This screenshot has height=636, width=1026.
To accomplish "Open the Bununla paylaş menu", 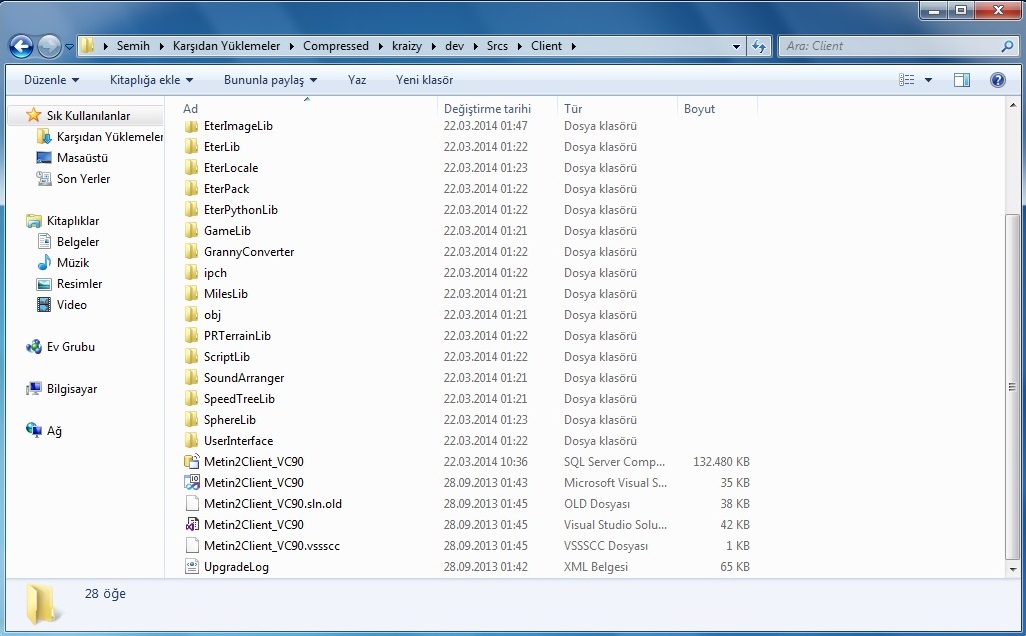I will [270, 80].
